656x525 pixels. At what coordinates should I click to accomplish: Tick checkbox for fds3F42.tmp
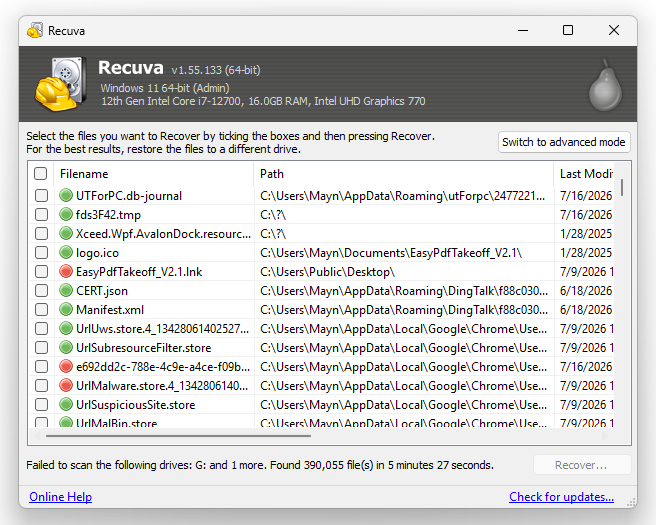click(x=41, y=215)
